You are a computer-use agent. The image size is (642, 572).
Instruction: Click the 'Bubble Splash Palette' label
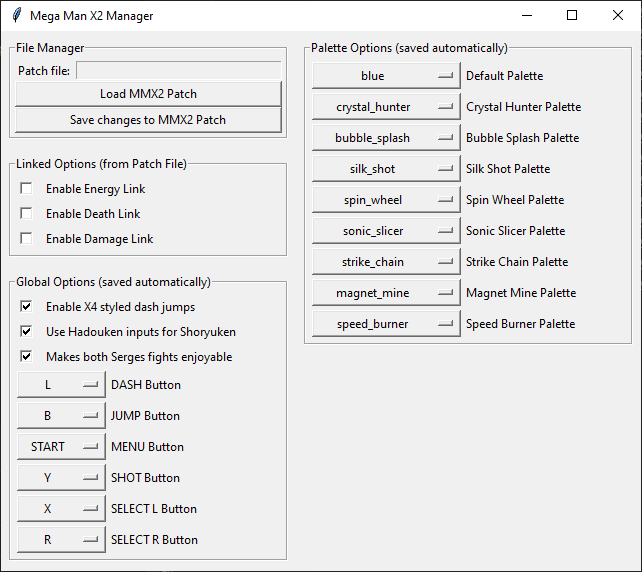click(x=522, y=138)
